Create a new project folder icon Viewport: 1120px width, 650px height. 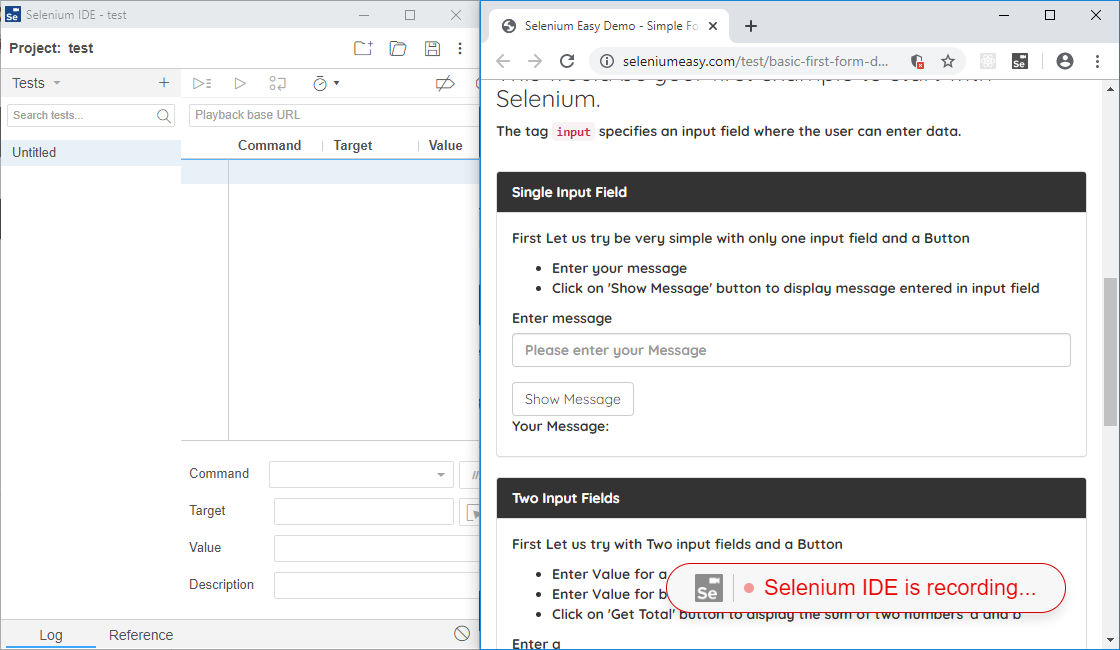click(362, 48)
